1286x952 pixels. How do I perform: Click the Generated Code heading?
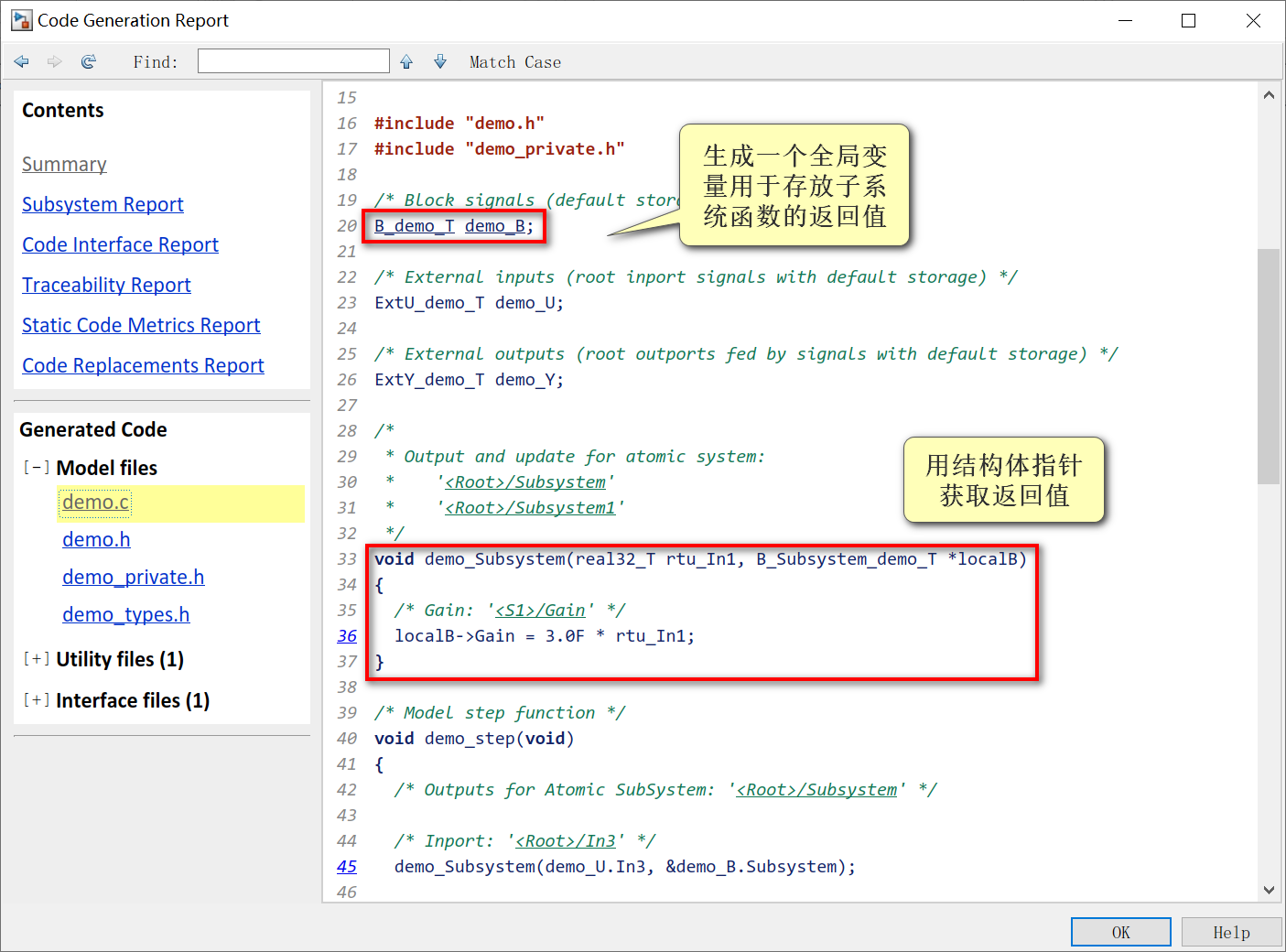point(93,430)
